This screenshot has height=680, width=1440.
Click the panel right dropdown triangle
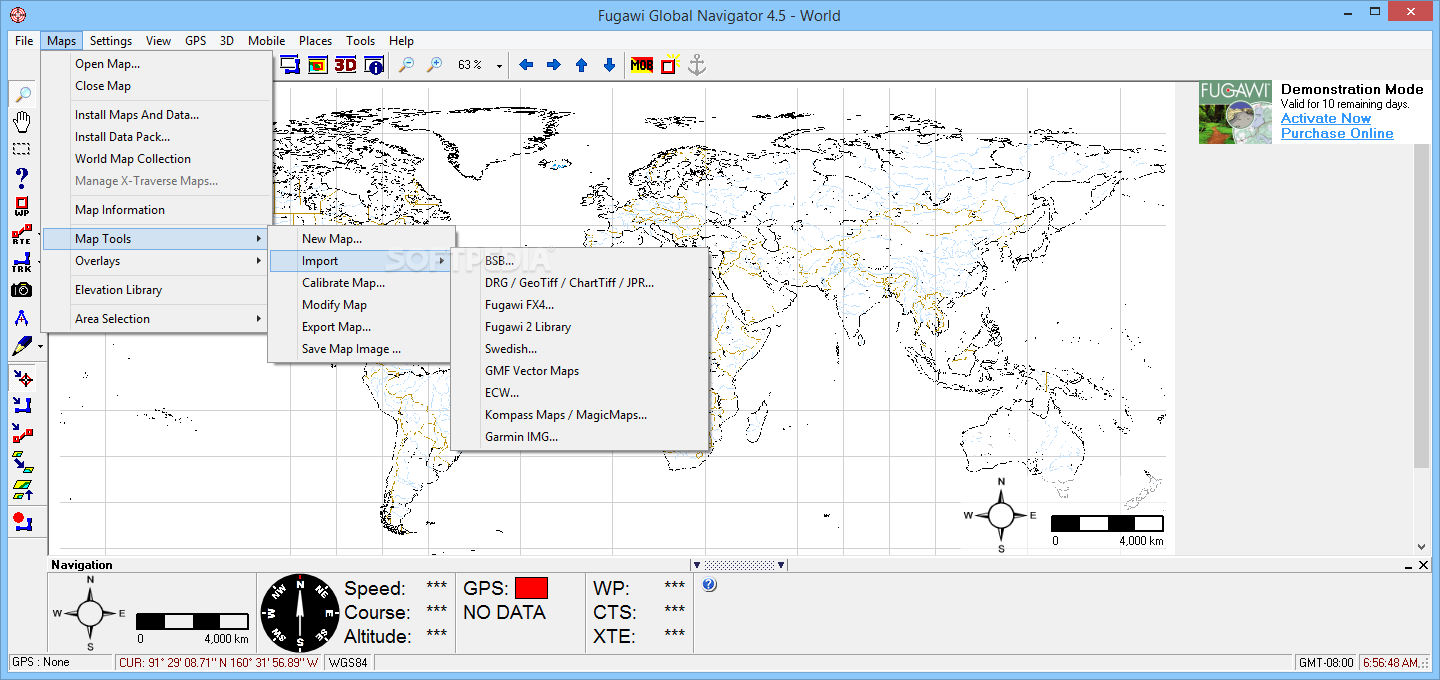[x=781, y=565]
